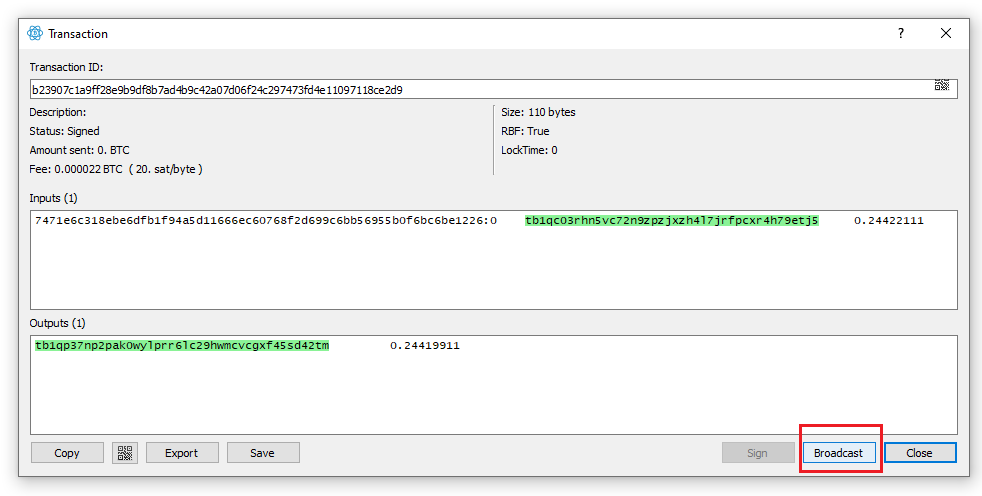This screenshot has width=982, height=496.
Task: Select the highlighted output address tb1qp37np2...
Action: point(182,346)
